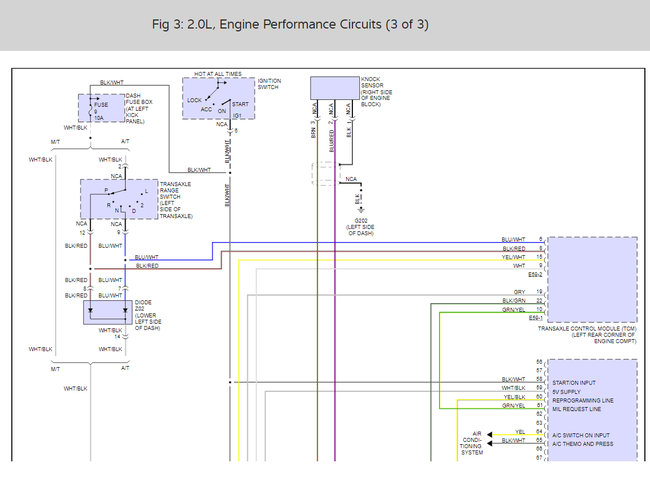The width and height of the screenshot is (650, 479).
Task: Click the YEL/WHT wire label at pin 15
Action: pos(513,257)
